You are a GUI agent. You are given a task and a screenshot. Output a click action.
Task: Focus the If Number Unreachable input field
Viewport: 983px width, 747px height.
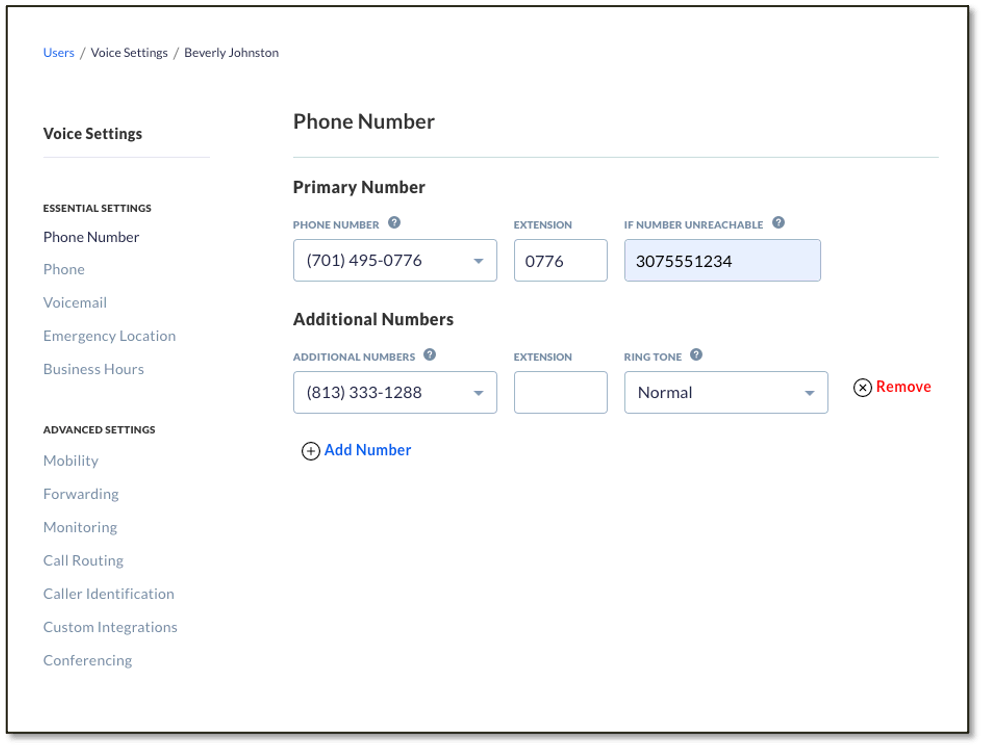tap(722, 260)
